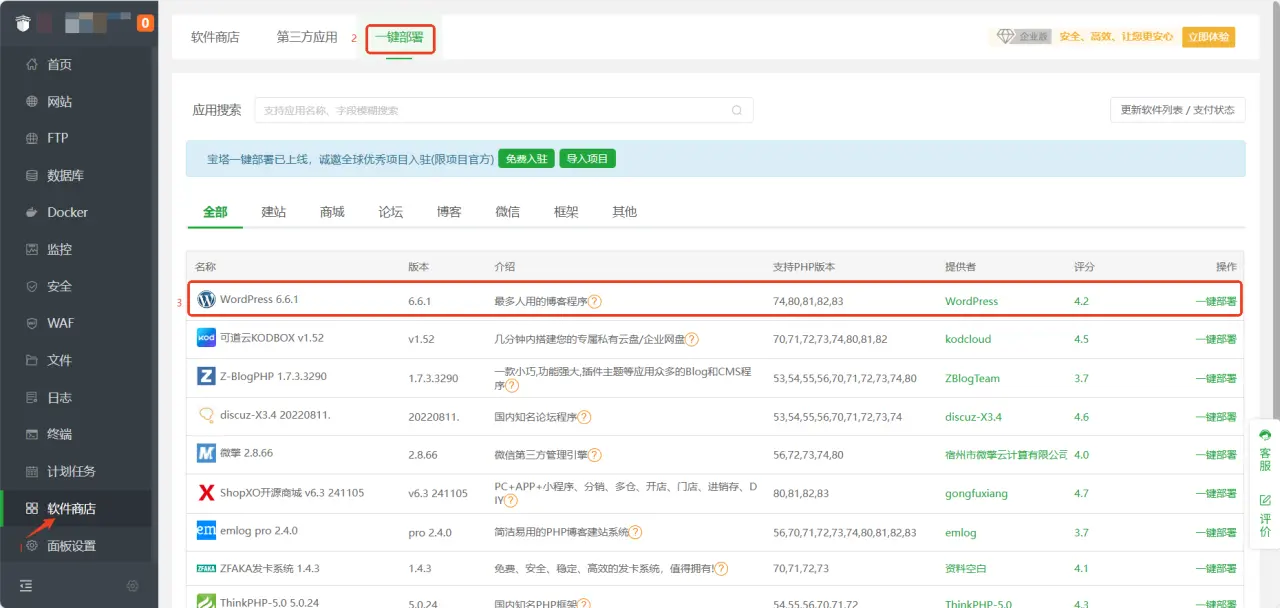The width and height of the screenshot is (1280, 608).
Task: Collapse the sidebar with the bottom-left fold icon
Action: (x=26, y=585)
